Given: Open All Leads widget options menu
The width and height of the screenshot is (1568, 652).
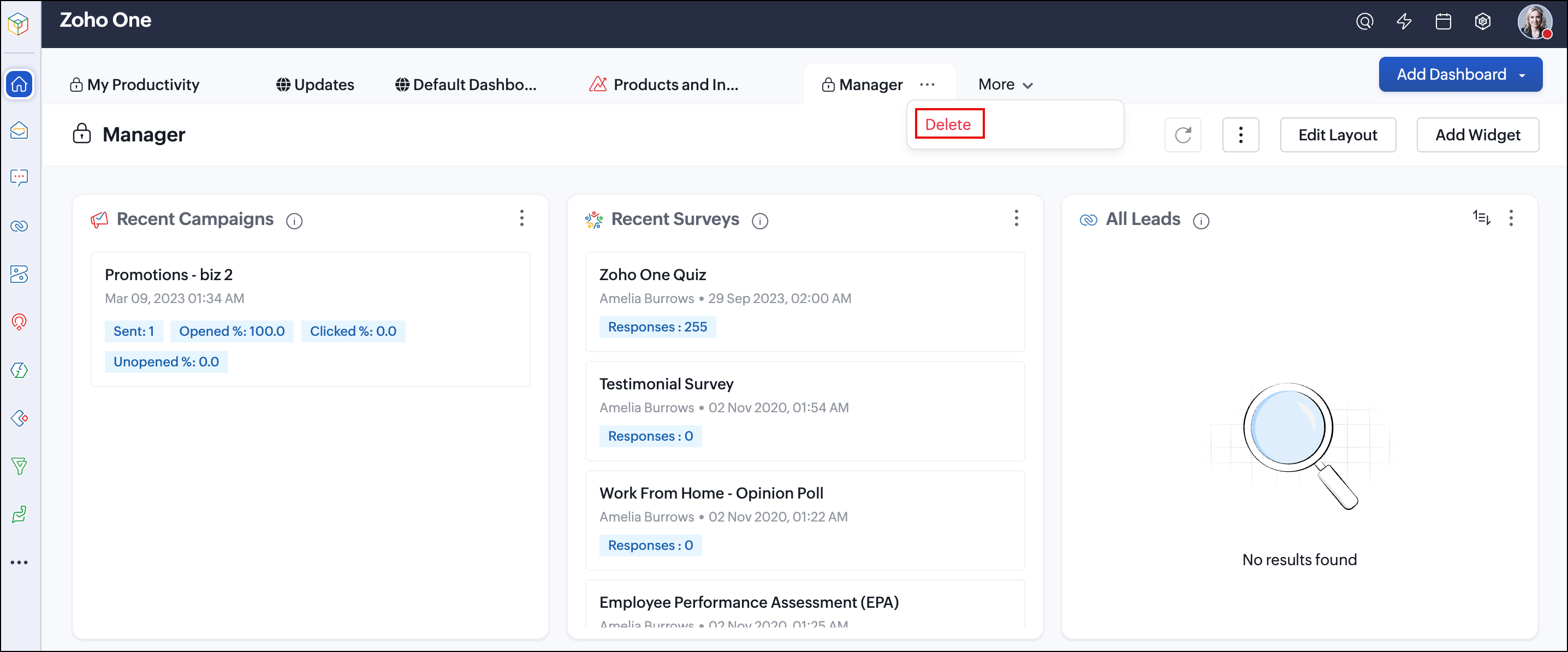Looking at the screenshot, I should point(1511,218).
